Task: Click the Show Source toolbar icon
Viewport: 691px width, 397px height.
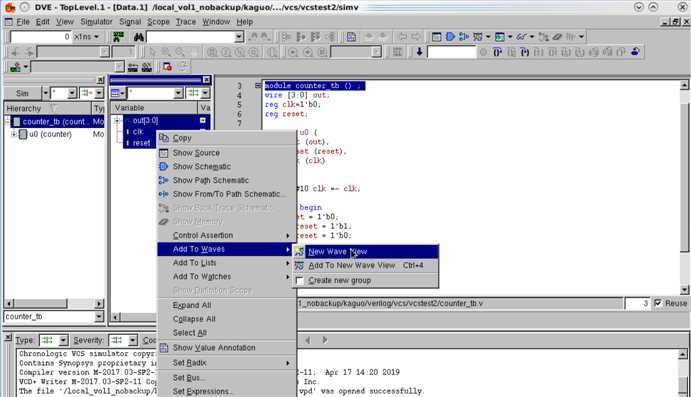Action: pos(436,37)
